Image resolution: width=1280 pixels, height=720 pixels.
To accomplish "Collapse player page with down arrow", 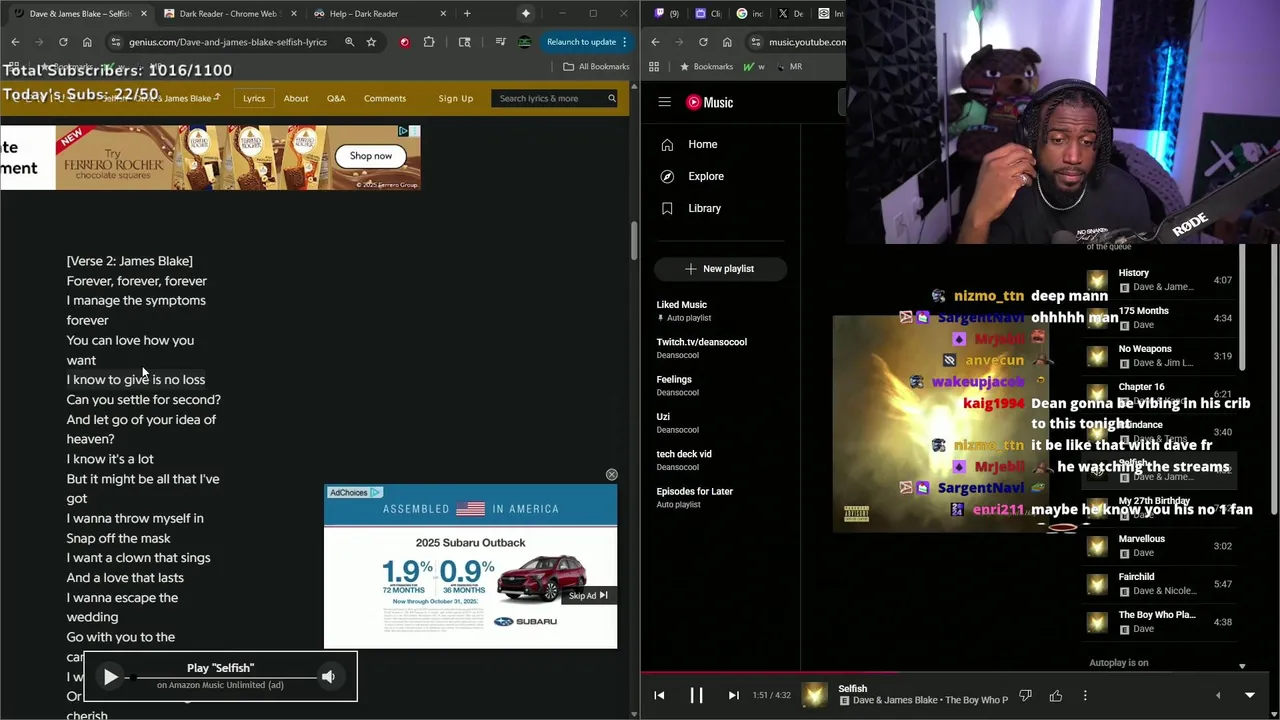I will [x=1249, y=695].
